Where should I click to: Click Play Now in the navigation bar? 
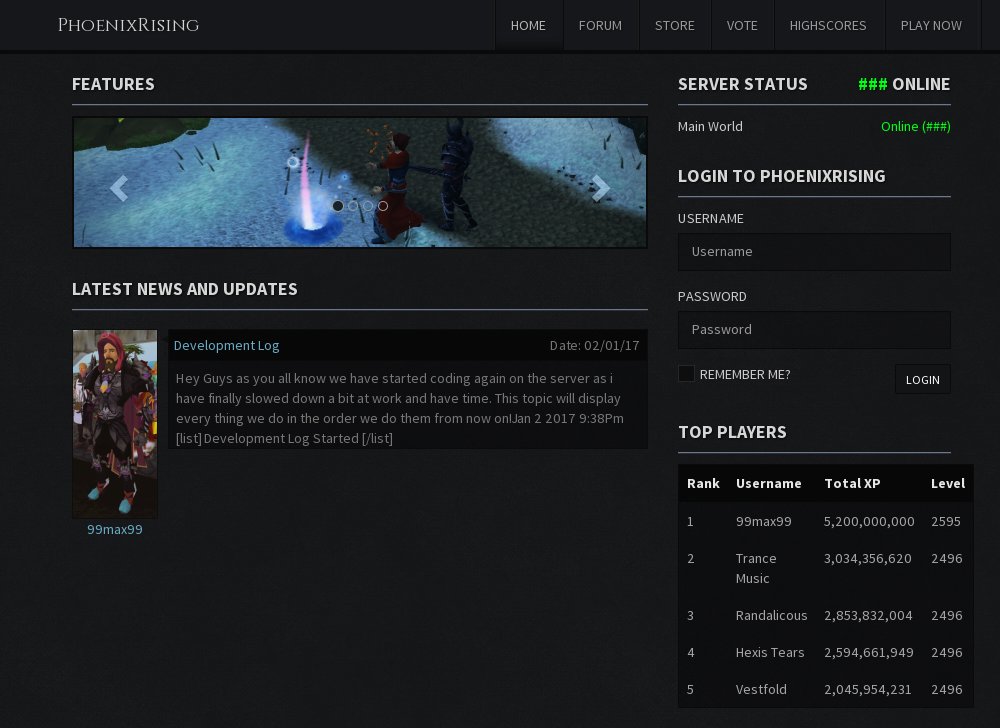coord(931,26)
